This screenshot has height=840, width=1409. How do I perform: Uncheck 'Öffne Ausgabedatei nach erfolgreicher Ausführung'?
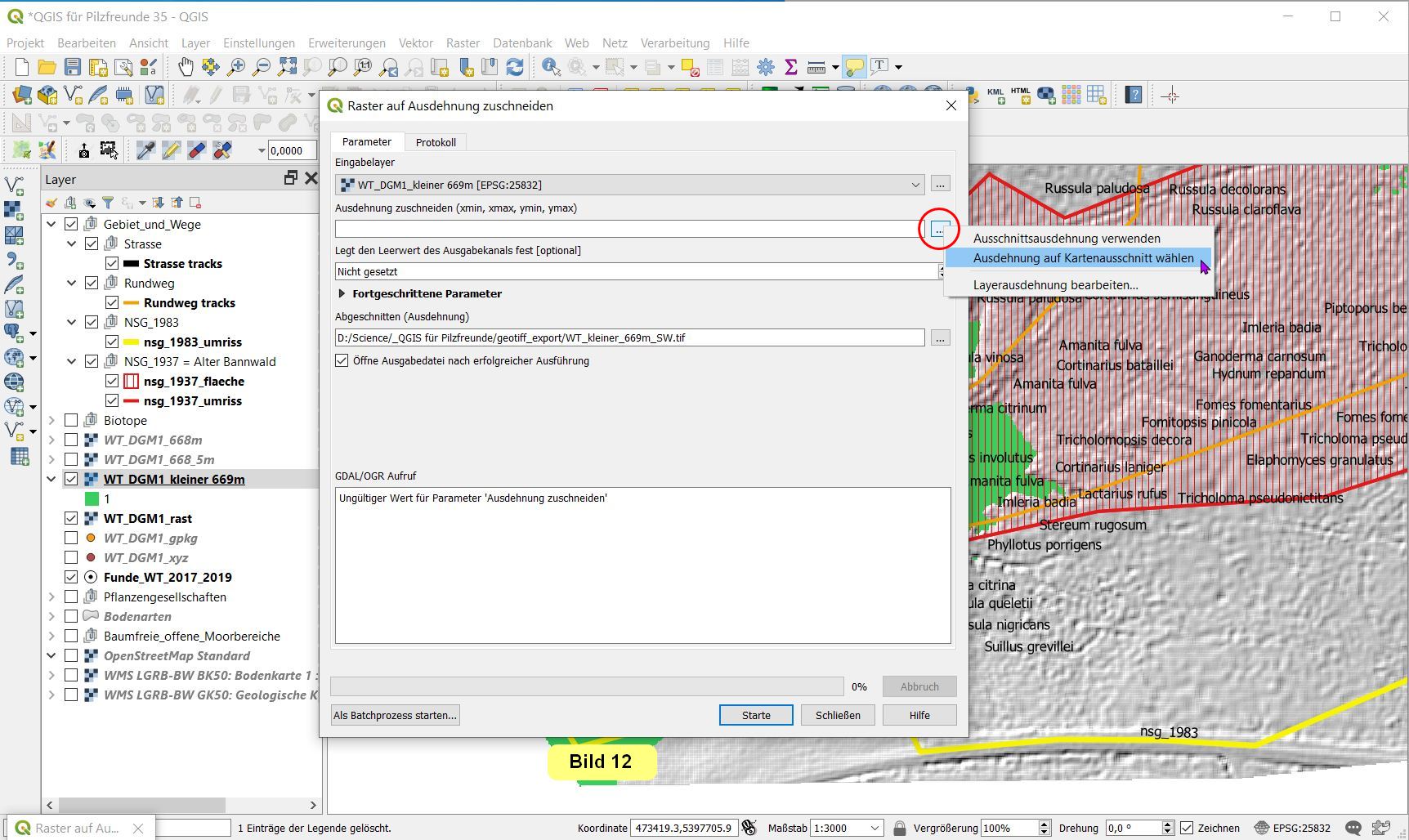[342, 360]
